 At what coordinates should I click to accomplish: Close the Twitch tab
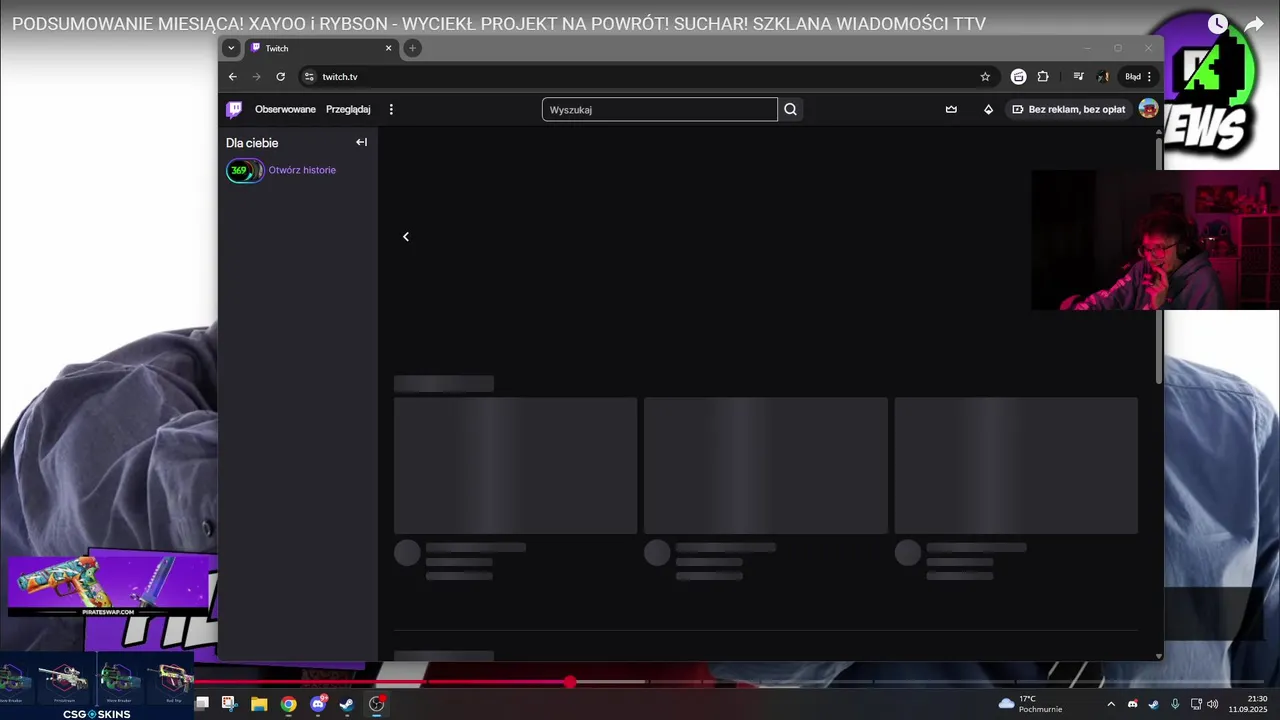pyautogui.click(x=389, y=48)
